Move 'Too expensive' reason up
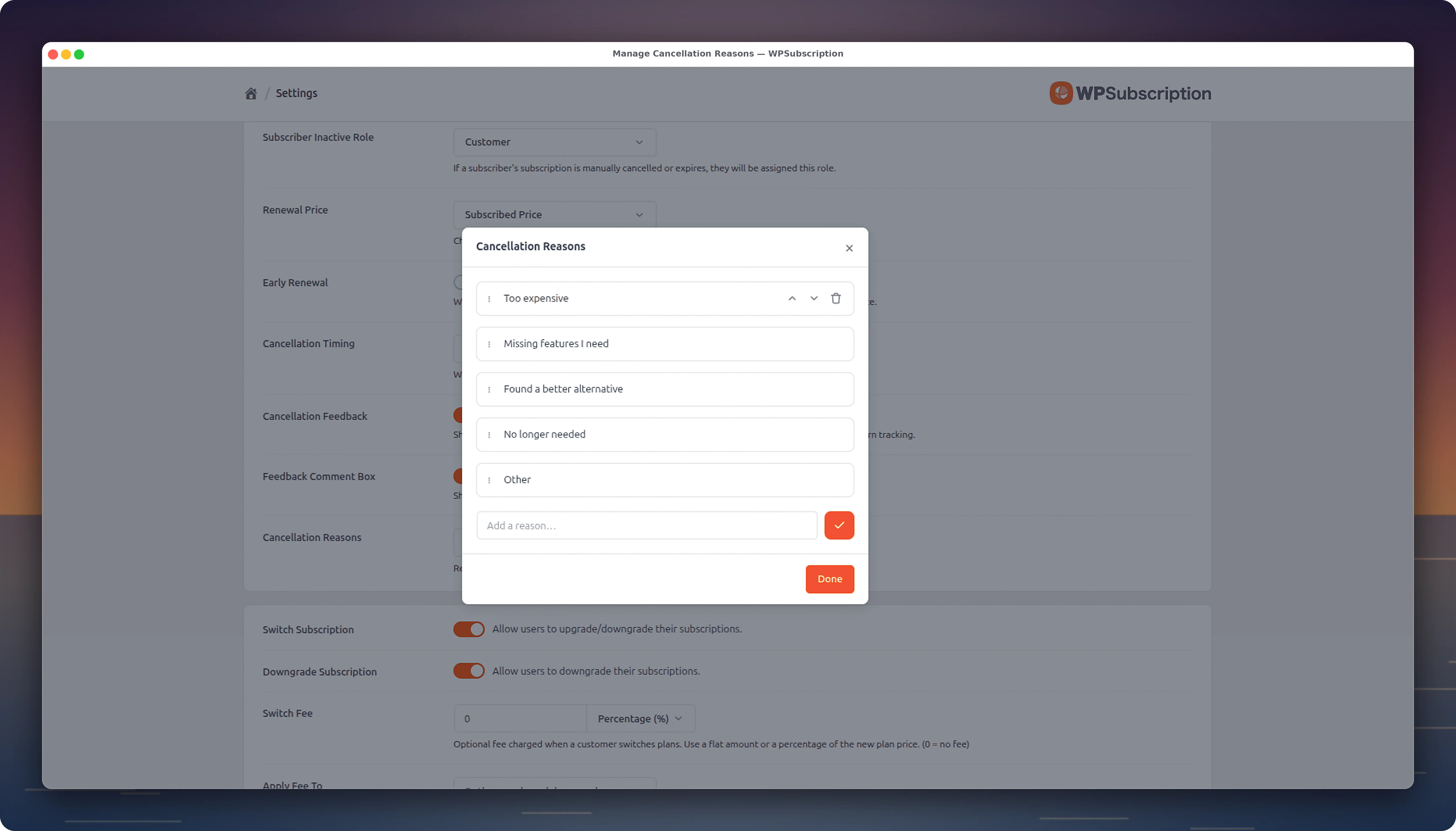Screen dimensions: 1456x831 792,299
